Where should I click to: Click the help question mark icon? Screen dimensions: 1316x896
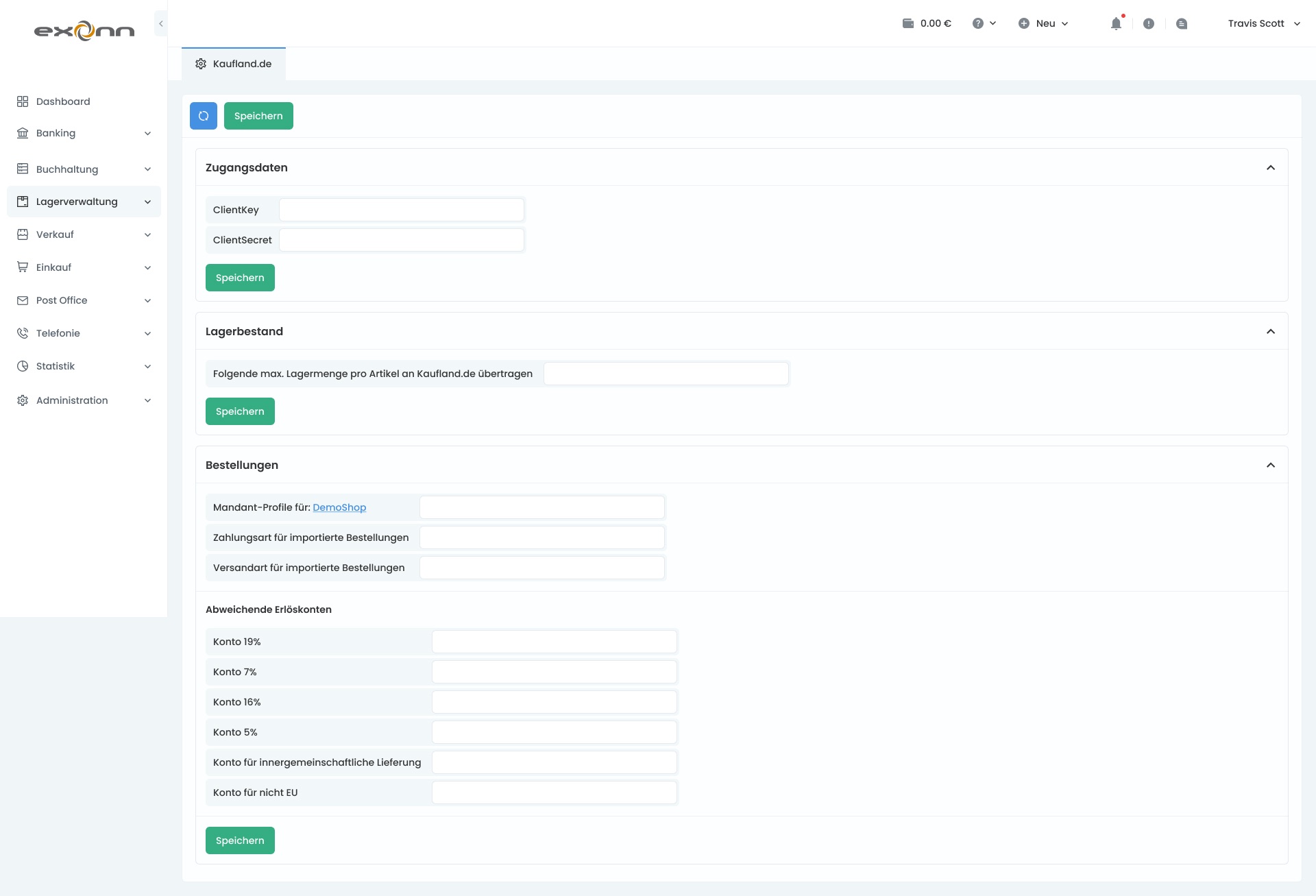(978, 23)
